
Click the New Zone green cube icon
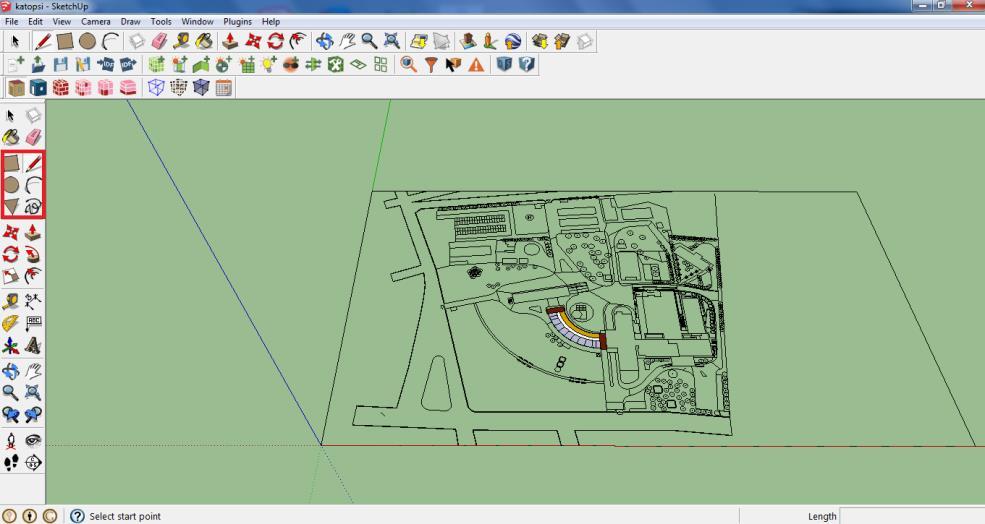(156, 64)
